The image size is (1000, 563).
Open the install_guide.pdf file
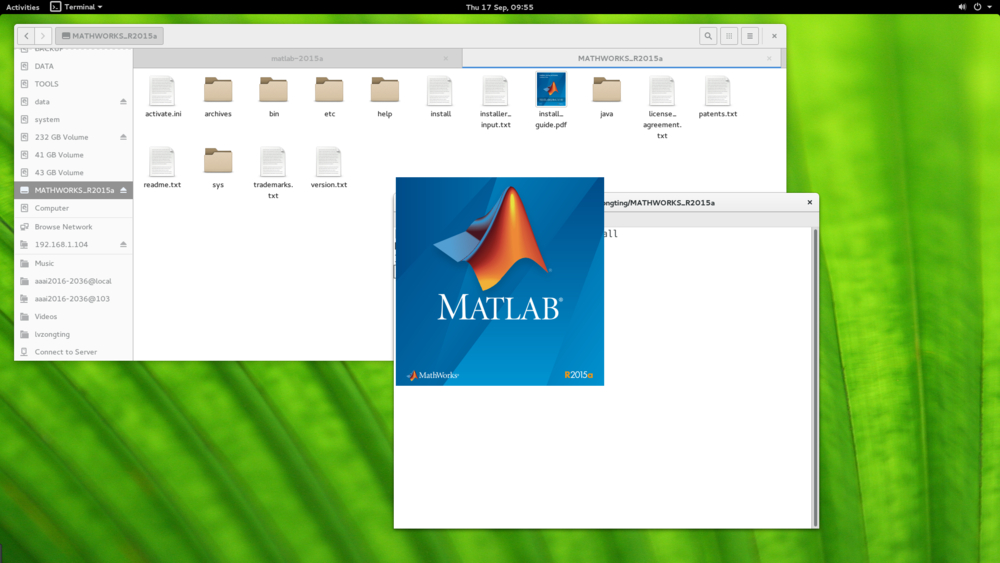pos(551,91)
